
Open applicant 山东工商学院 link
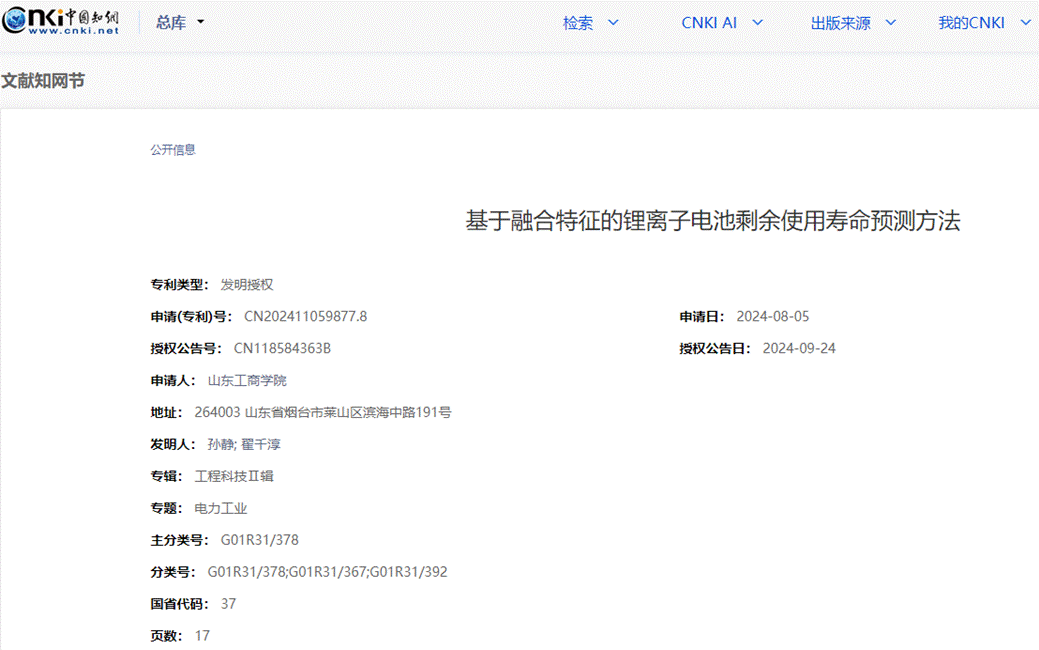pyautogui.click(x=247, y=381)
